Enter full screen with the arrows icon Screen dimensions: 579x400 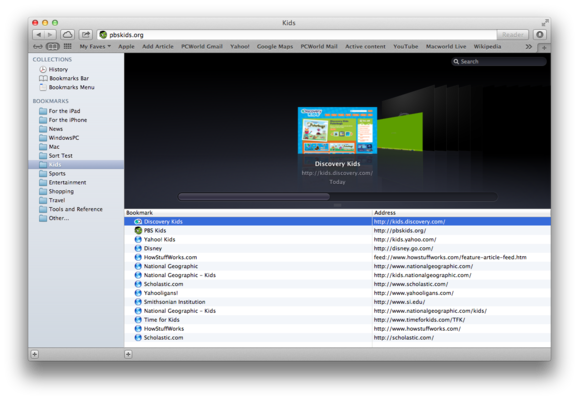click(544, 23)
